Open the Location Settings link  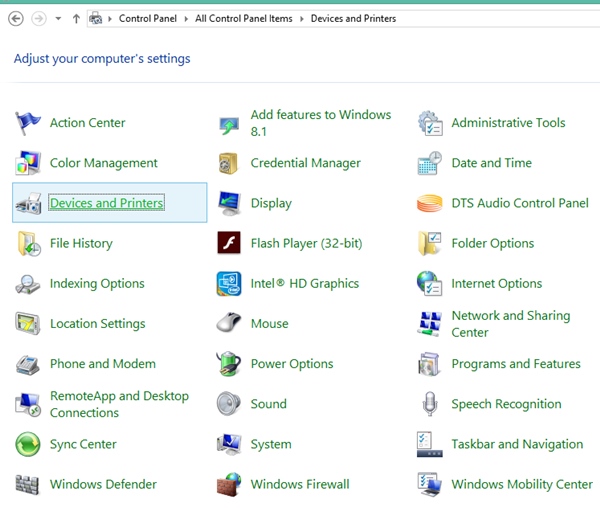(98, 324)
